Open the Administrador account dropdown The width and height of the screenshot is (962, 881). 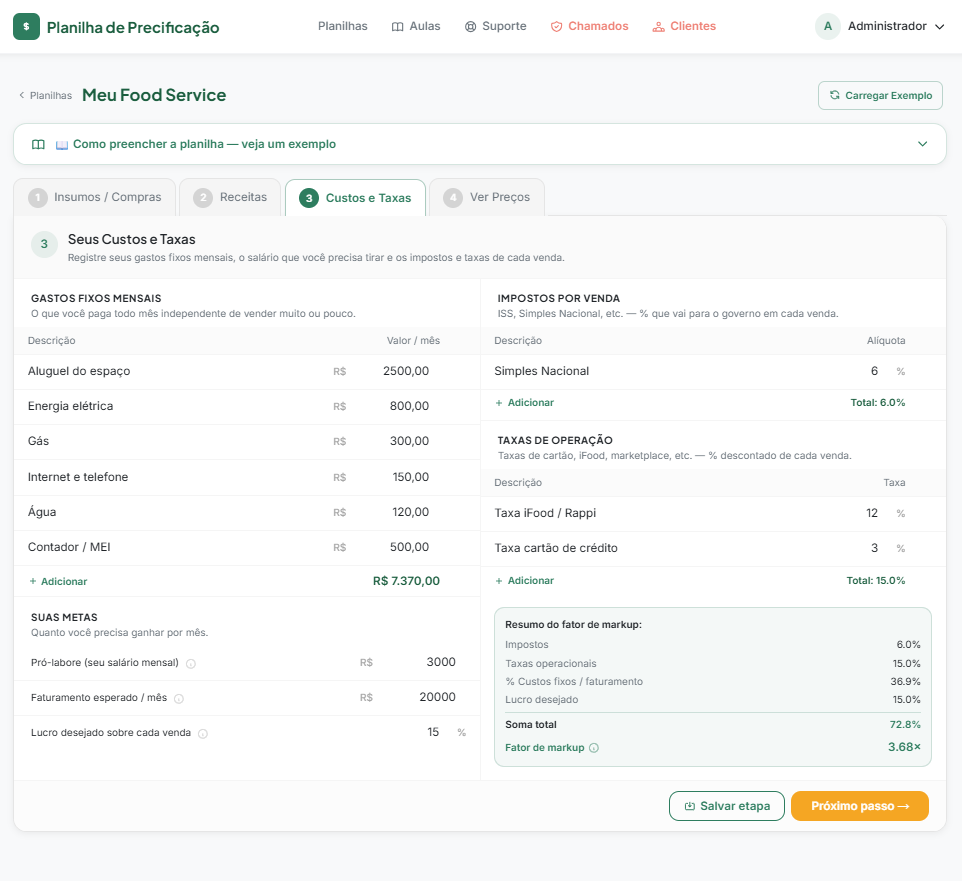(880, 26)
